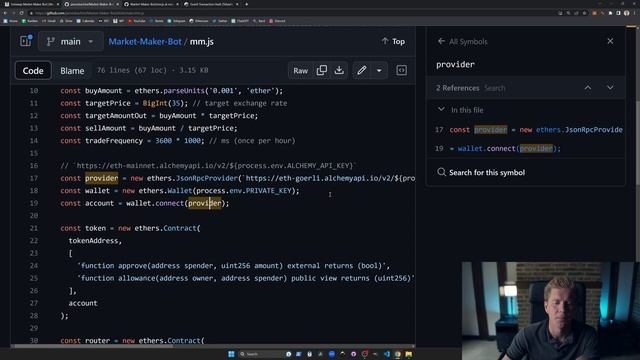The width and height of the screenshot is (640, 360).
Task: Go back in browser history
Action: [5, 13]
